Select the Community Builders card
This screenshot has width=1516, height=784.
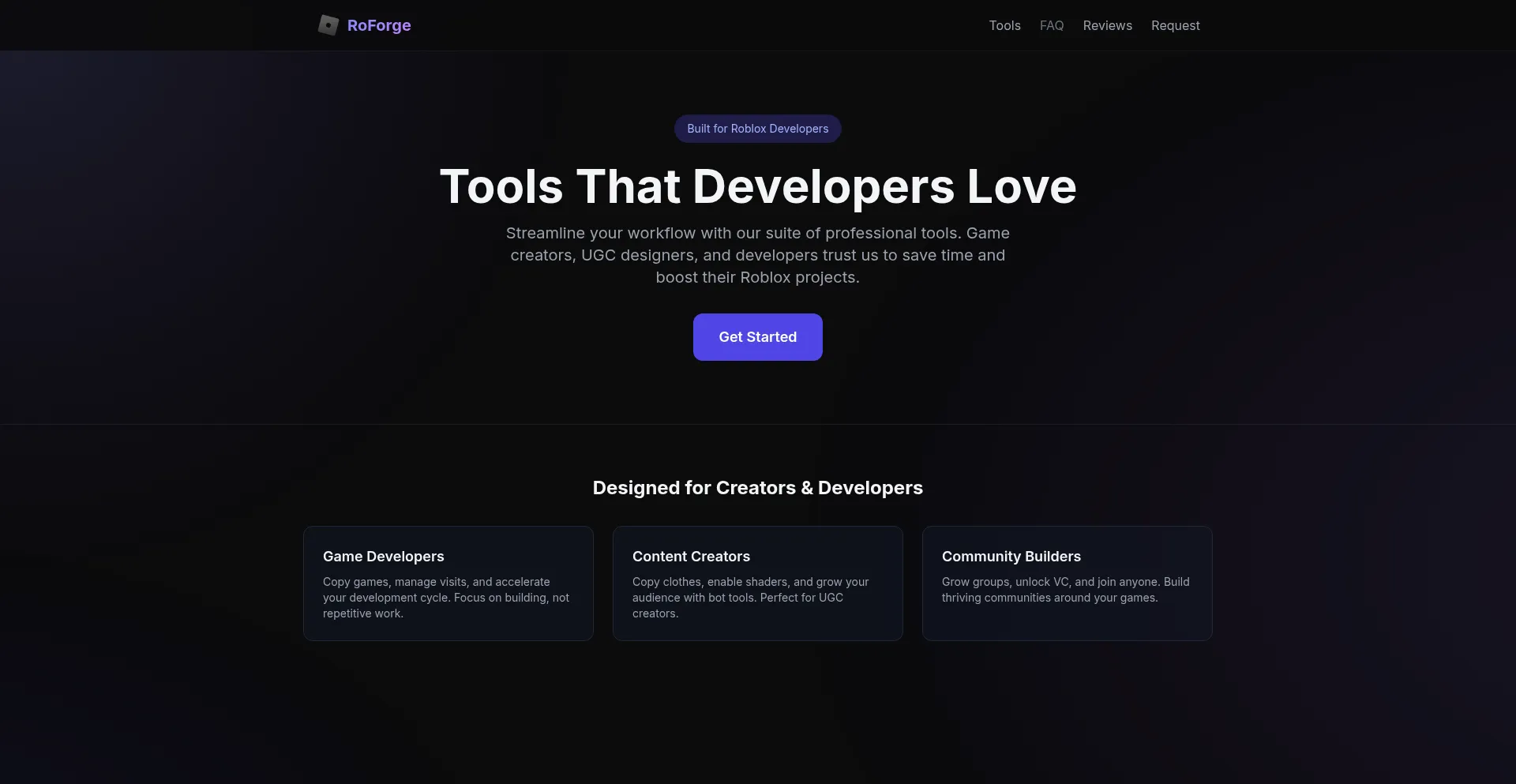[x=1068, y=583]
